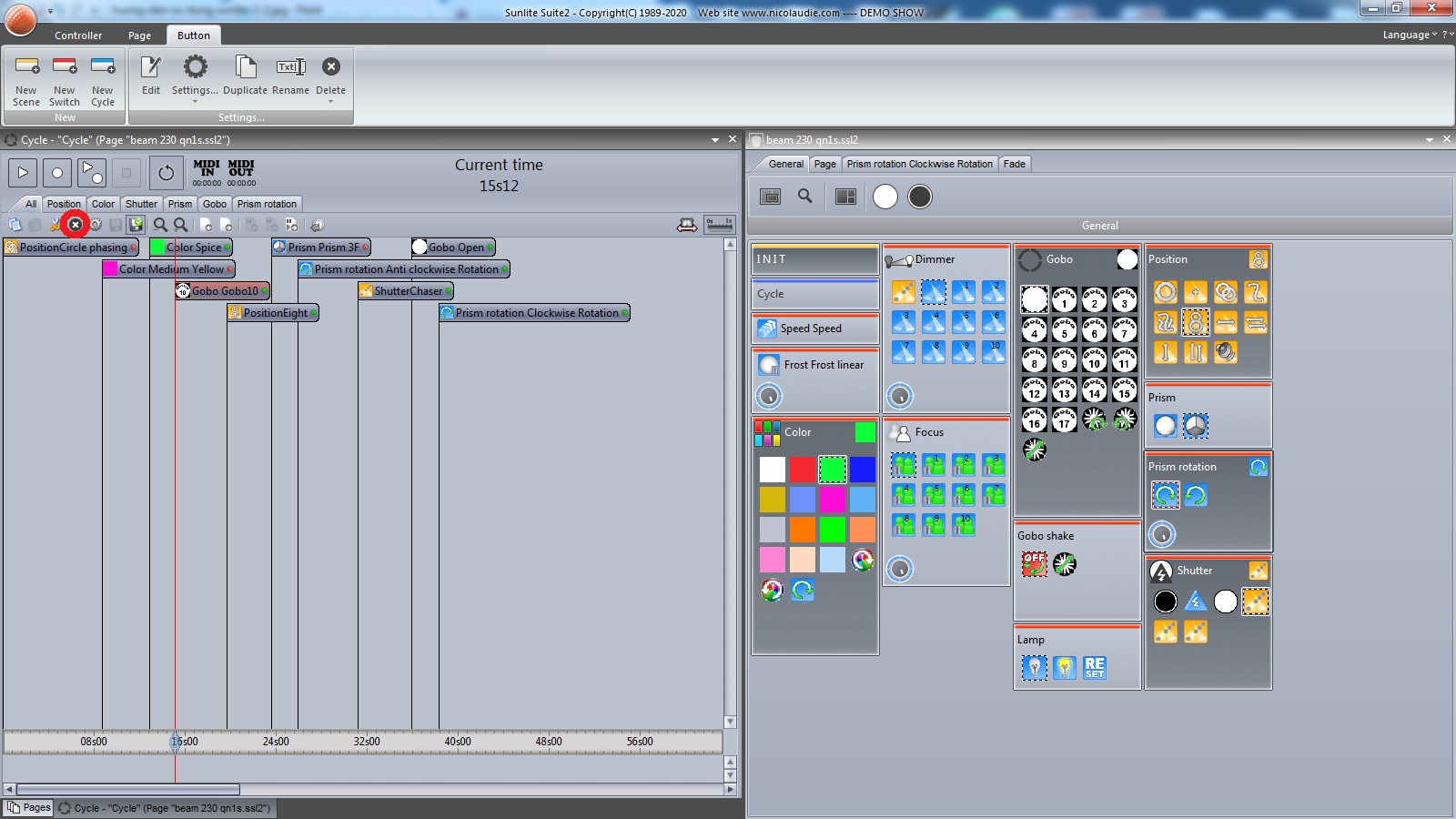Click the delete X icon in cycle toolbar
The height and width of the screenshot is (819, 1456).
76,225
